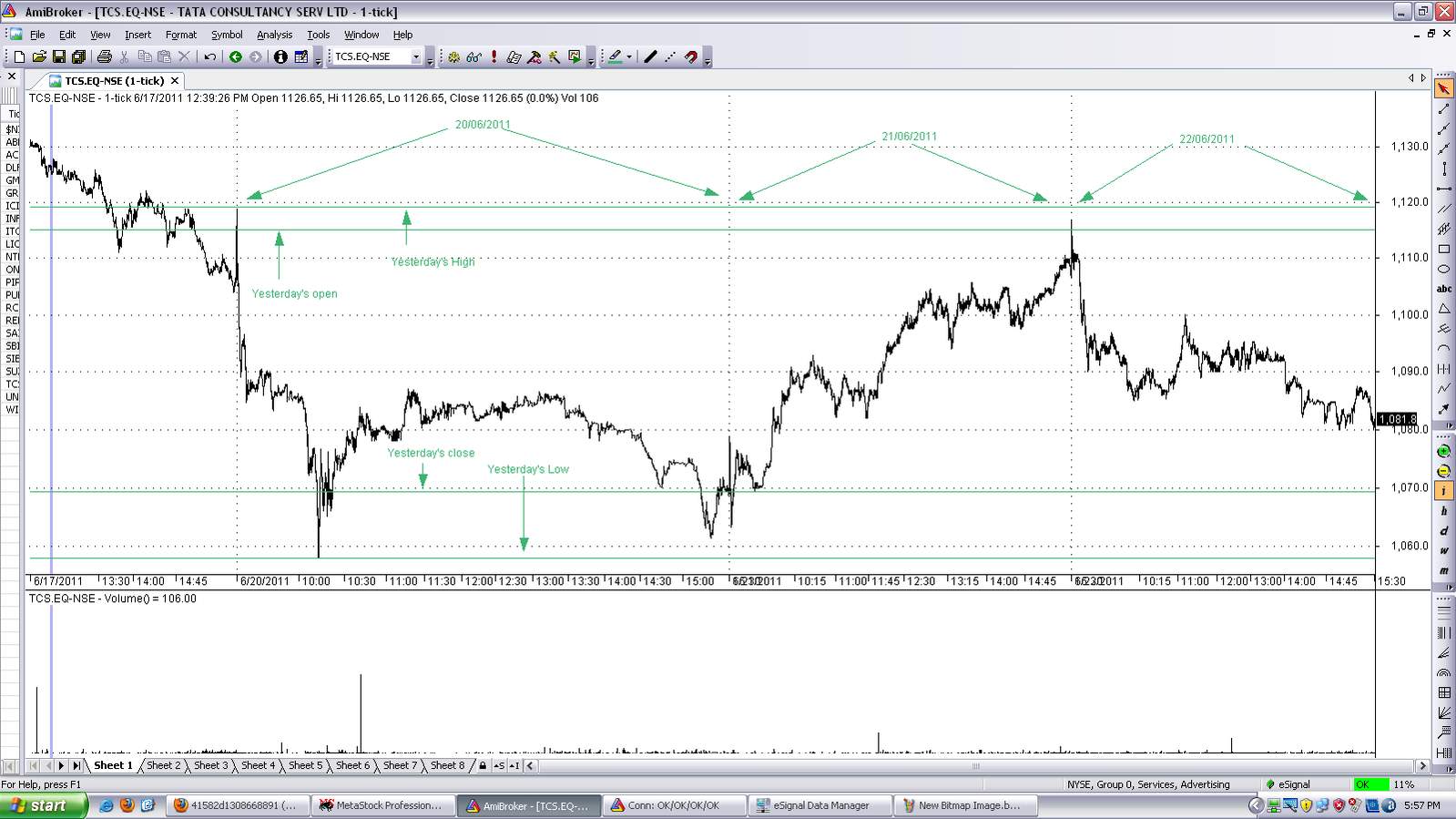Save the database with the floppy icon

pos(59,56)
